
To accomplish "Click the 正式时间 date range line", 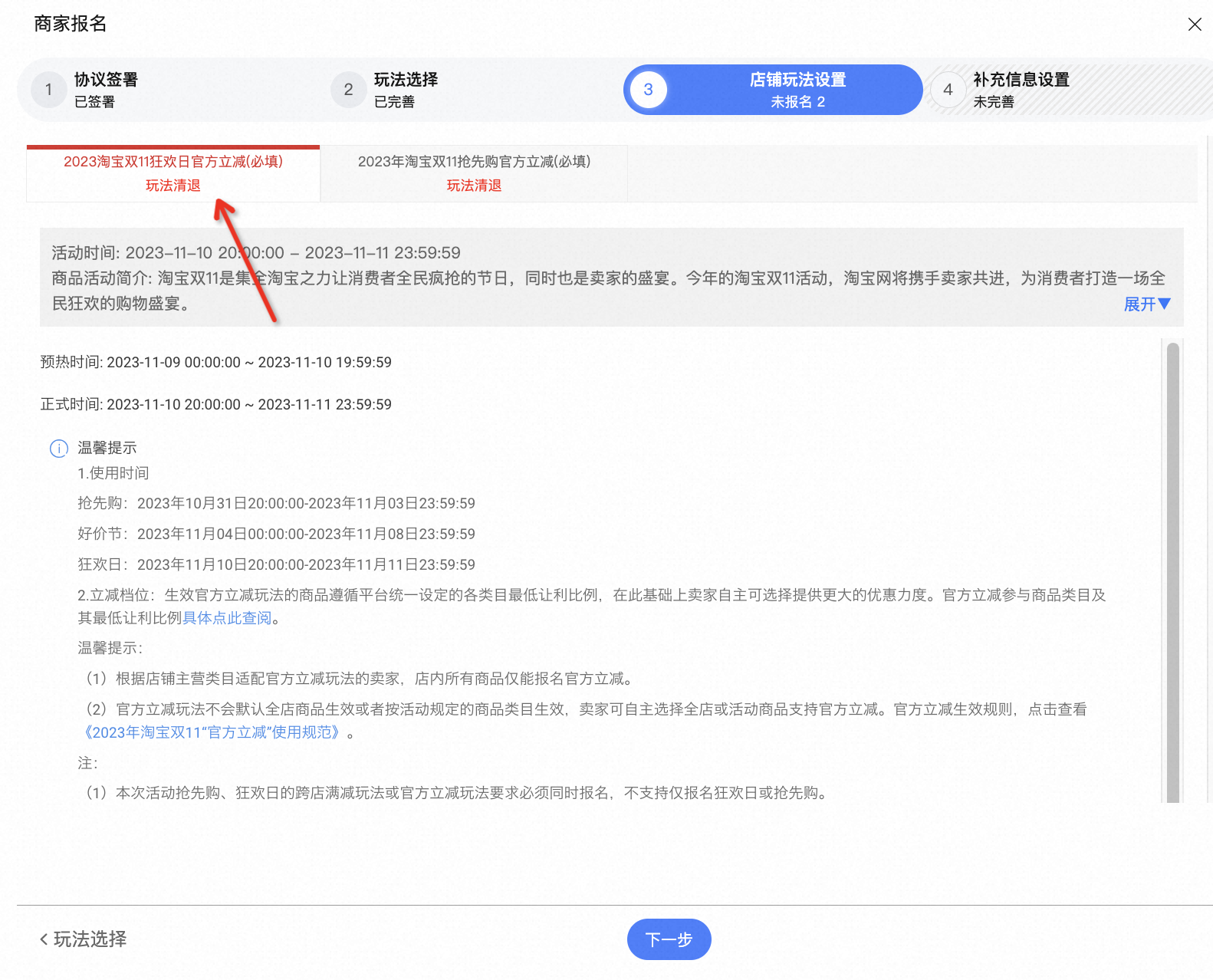I will 216,405.
